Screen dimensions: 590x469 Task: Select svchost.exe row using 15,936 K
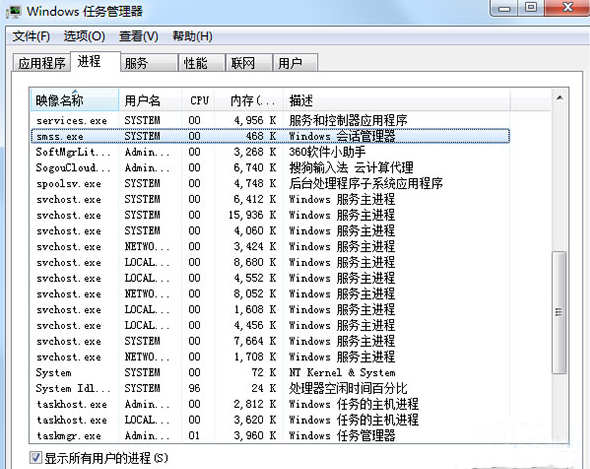click(270, 215)
